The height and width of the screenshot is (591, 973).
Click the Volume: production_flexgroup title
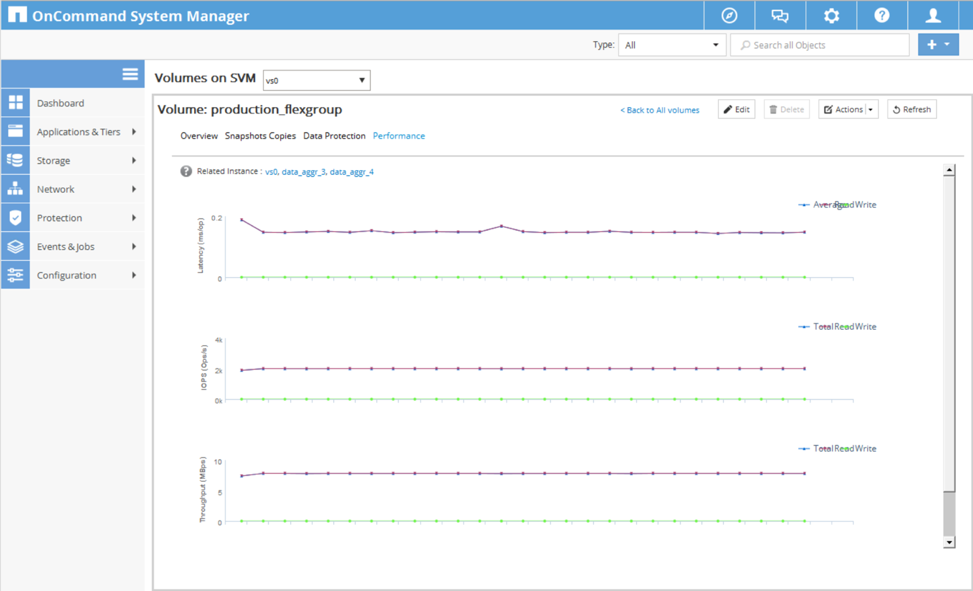(249, 109)
